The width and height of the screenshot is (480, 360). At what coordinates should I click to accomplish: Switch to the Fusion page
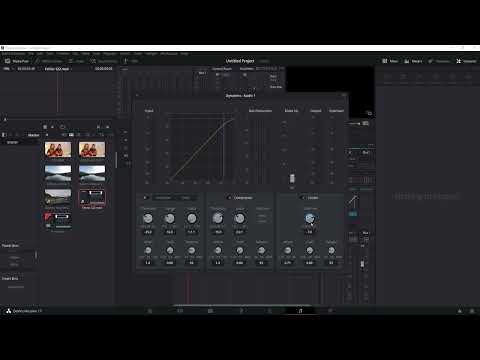pyautogui.click(x=241, y=311)
